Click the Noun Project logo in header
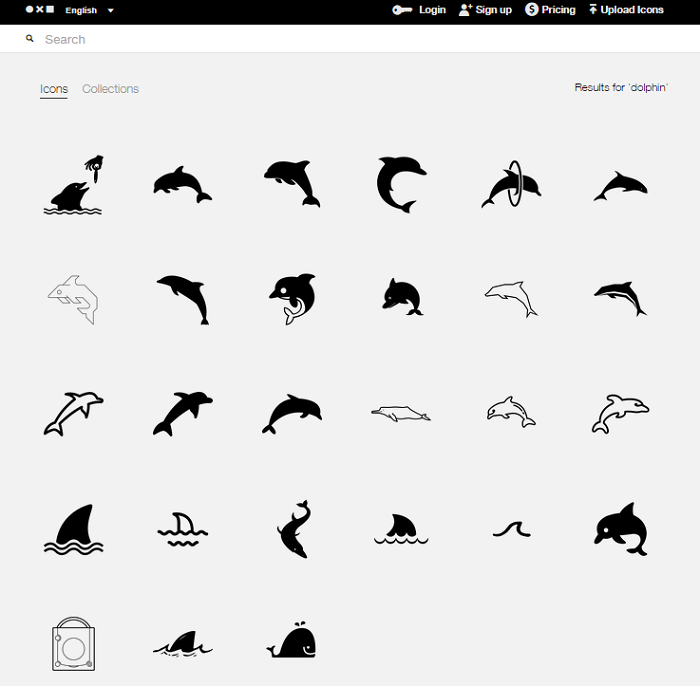The width and height of the screenshot is (700, 686). pos(40,9)
